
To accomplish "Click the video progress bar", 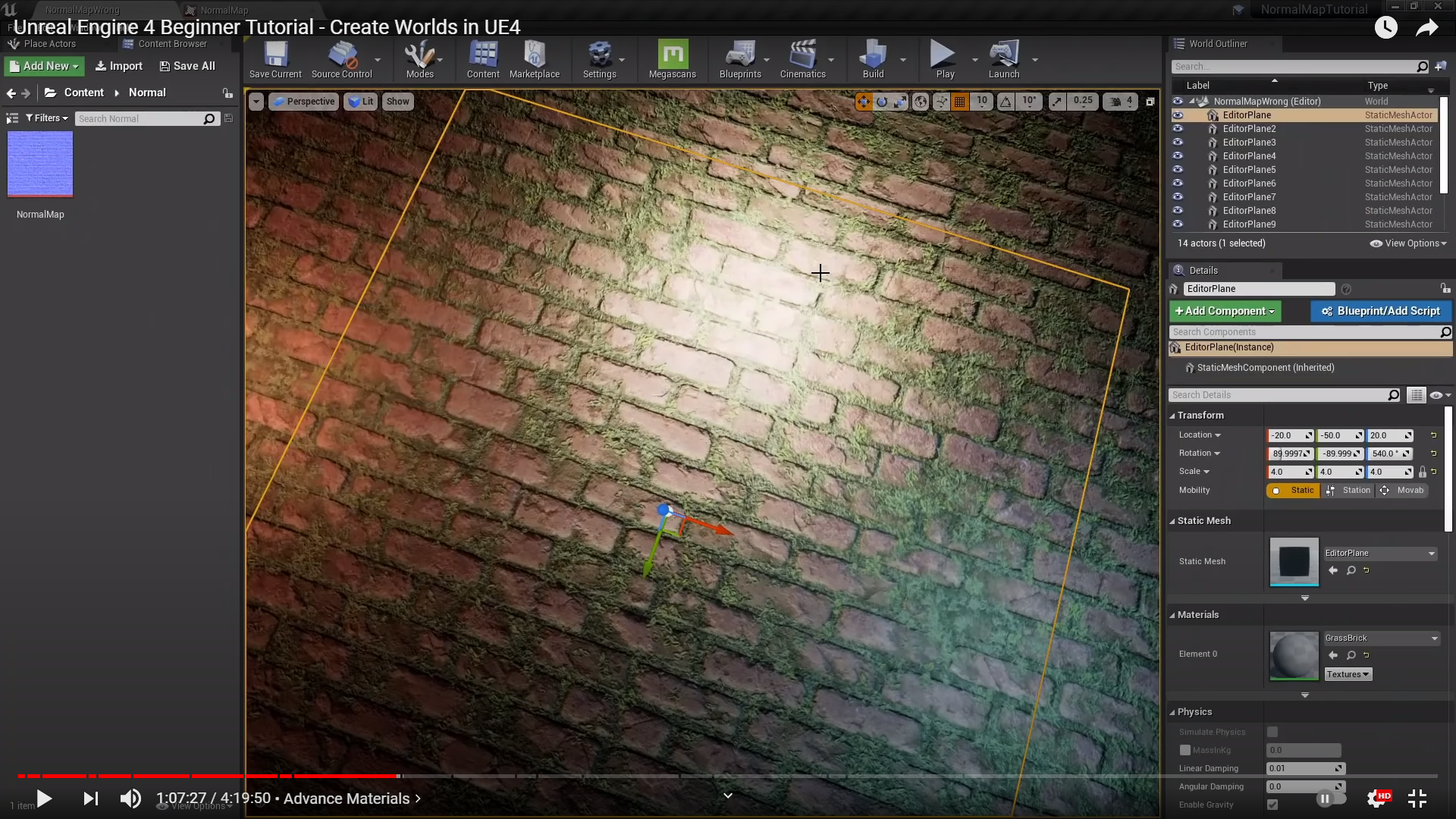I will coord(728,776).
